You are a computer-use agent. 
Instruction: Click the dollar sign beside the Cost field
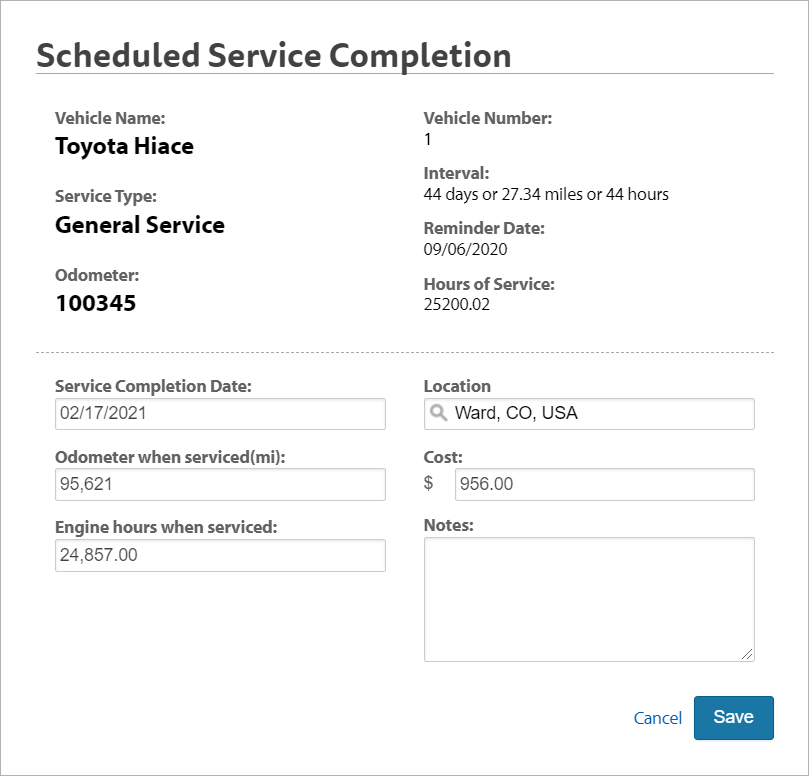(x=428, y=484)
